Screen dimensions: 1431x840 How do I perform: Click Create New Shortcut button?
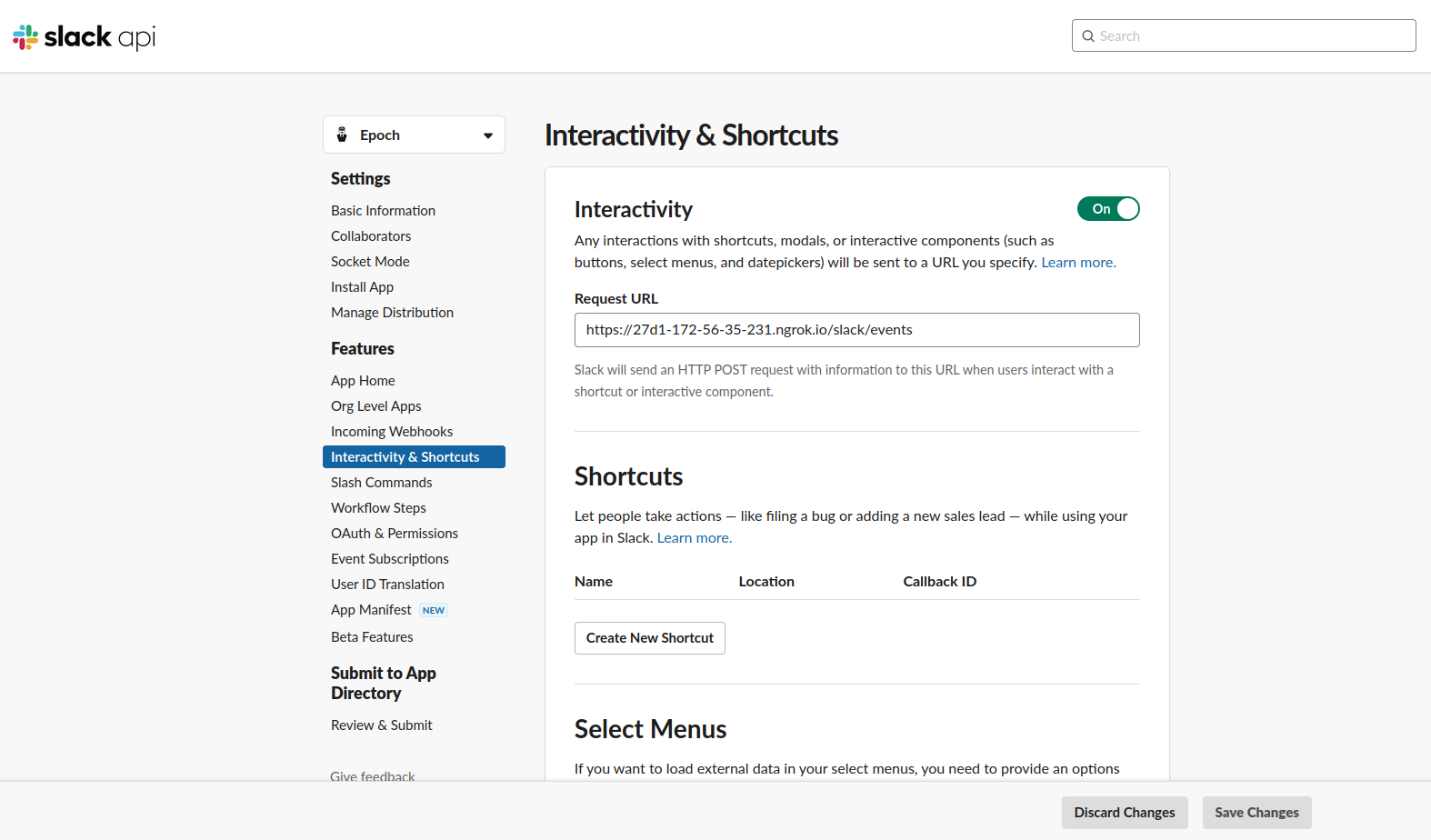coord(650,638)
